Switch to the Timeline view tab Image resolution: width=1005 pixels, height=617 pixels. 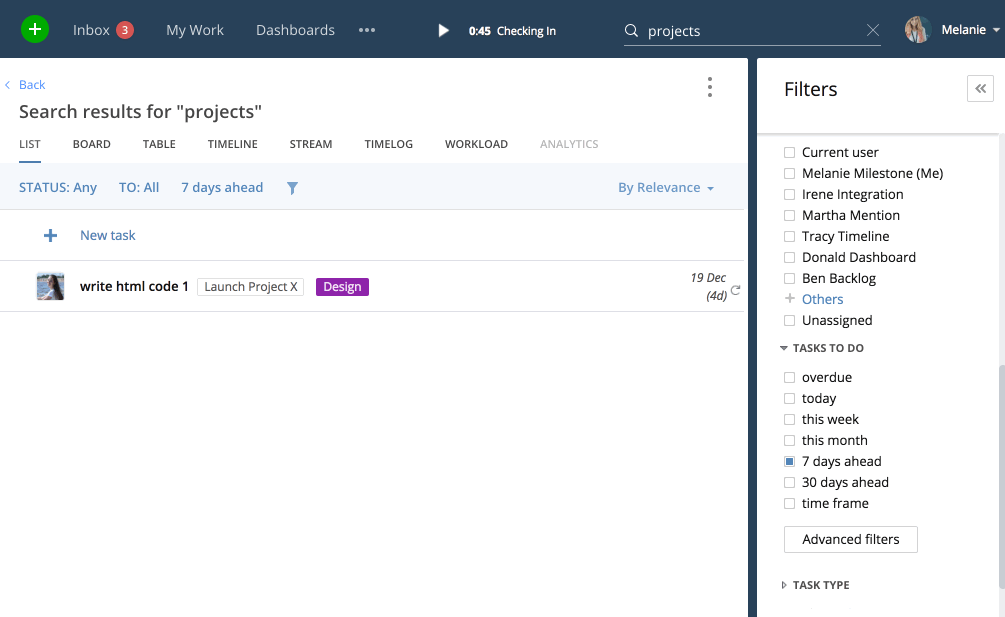click(232, 144)
